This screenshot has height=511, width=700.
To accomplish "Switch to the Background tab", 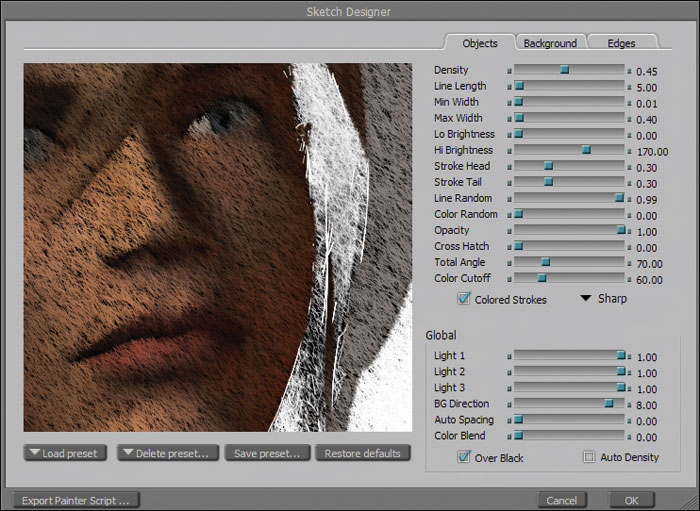I will [550, 43].
